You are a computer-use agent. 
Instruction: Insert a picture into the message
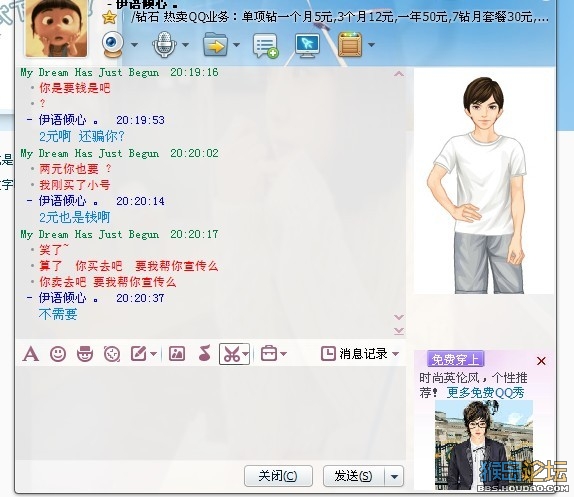(177, 354)
